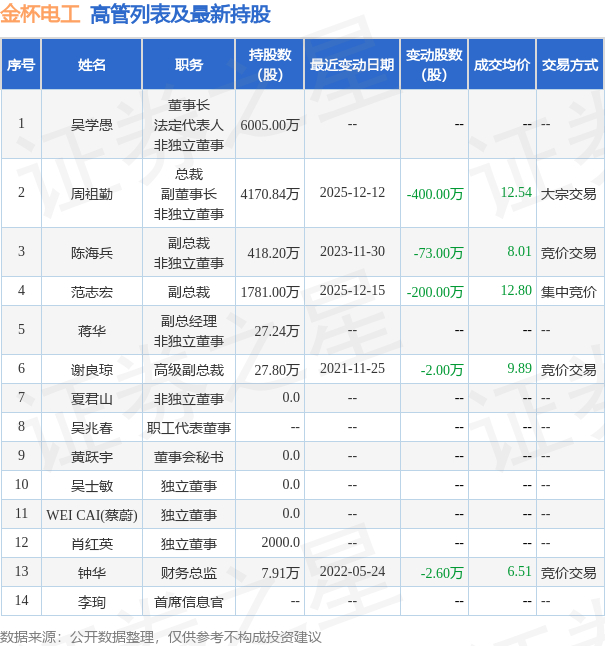Click the 变动股数(股) column header
Screen dimensions: 605x646
pyautogui.click(x=434, y=64)
